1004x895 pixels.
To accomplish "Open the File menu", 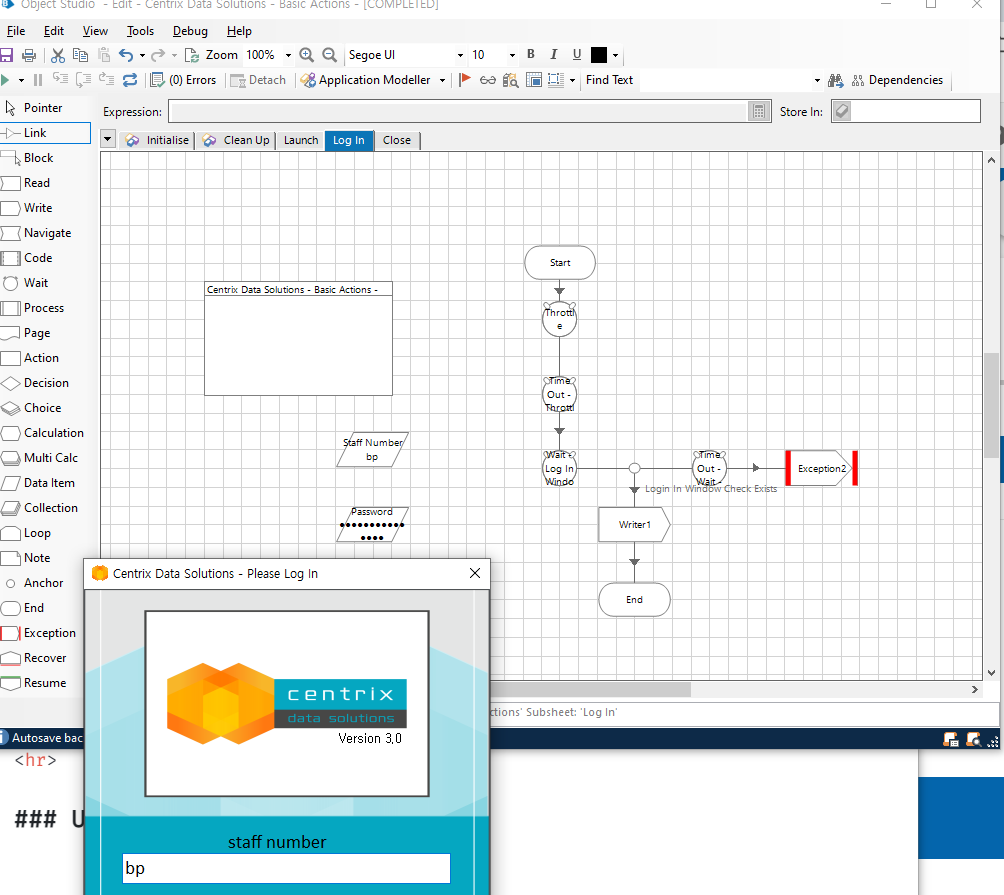I will [x=16, y=31].
